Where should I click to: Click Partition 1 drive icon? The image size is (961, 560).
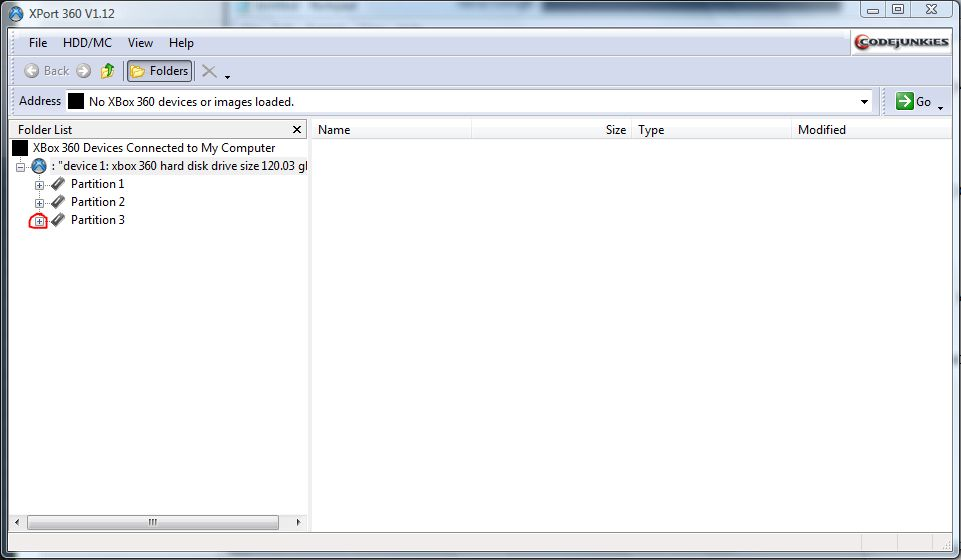pos(58,184)
